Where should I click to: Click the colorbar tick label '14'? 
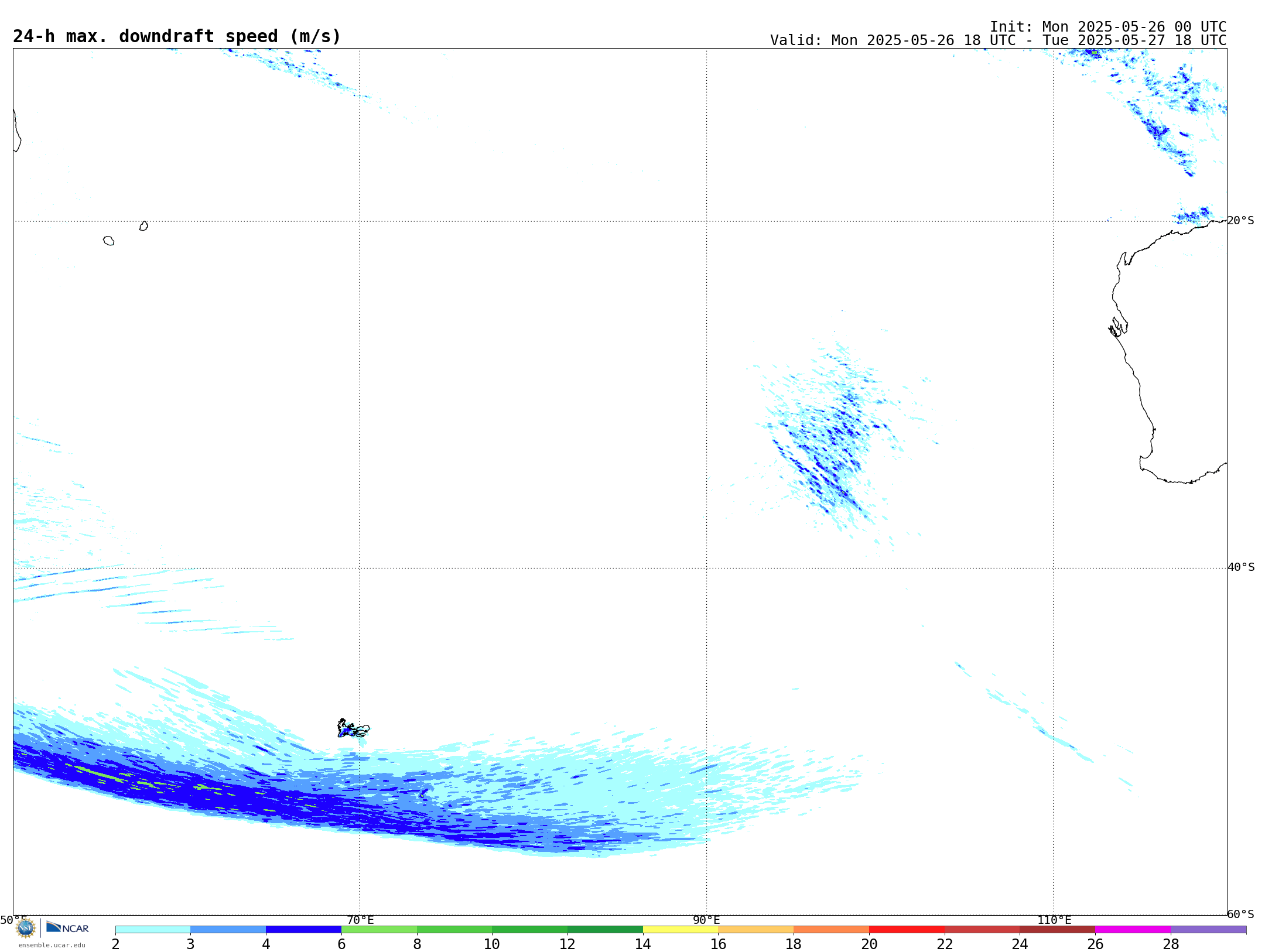[643, 944]
